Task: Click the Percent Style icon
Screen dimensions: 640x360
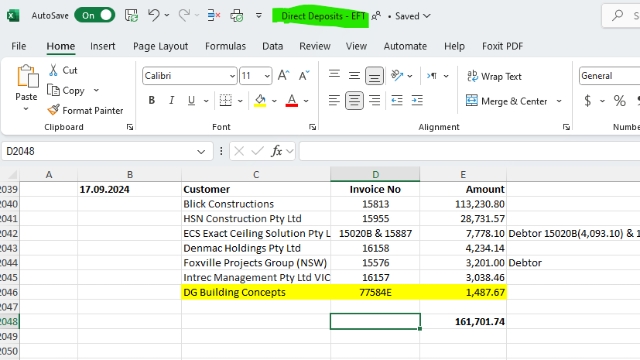Action: (620, 100)
